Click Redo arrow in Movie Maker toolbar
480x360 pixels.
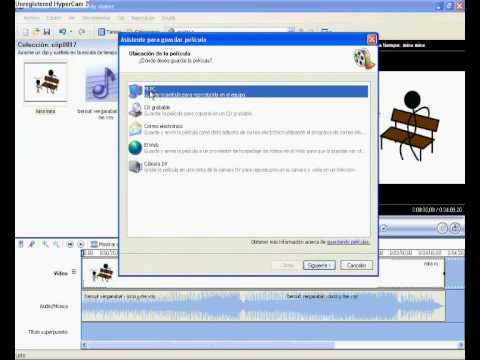82,32
